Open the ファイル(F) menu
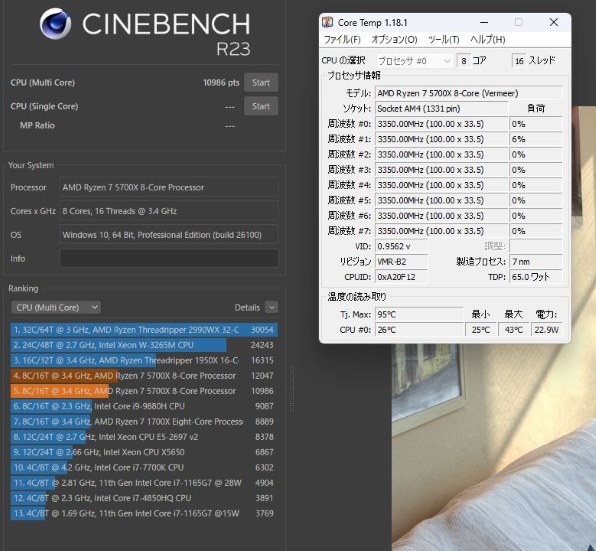596x551 pixels. [x=342, y=39]
